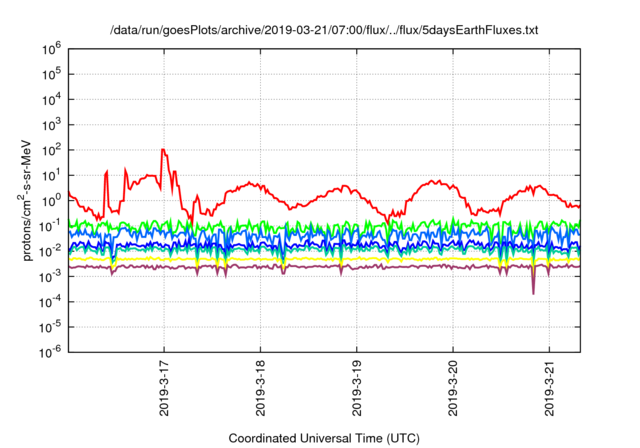The height and width of the screenshot is (448, 640).
Task: Click the 2019-3-18 date label
Action: coord(260,388)
